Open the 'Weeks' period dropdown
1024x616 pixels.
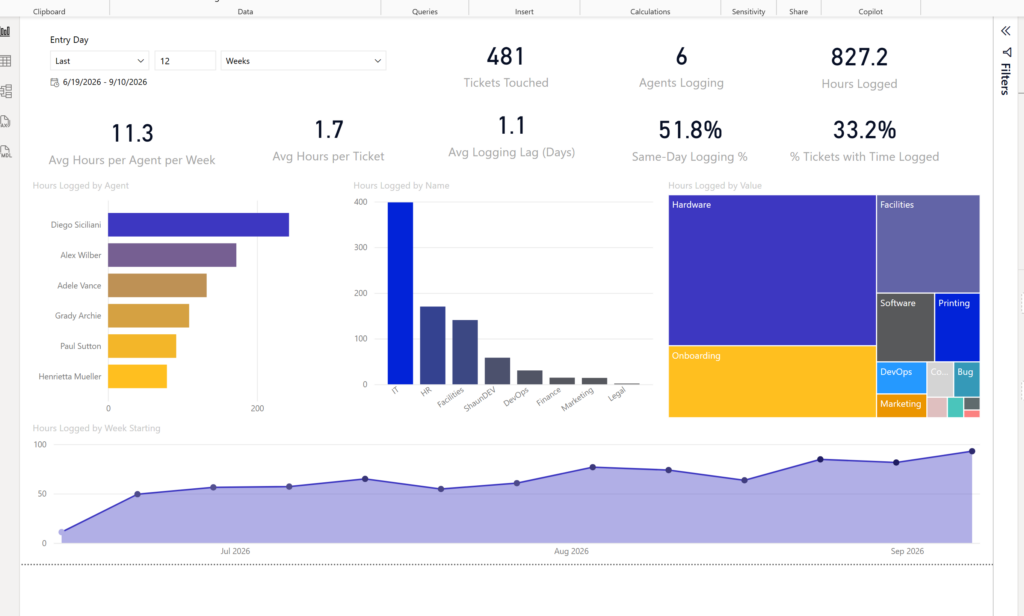coord(303,61)
